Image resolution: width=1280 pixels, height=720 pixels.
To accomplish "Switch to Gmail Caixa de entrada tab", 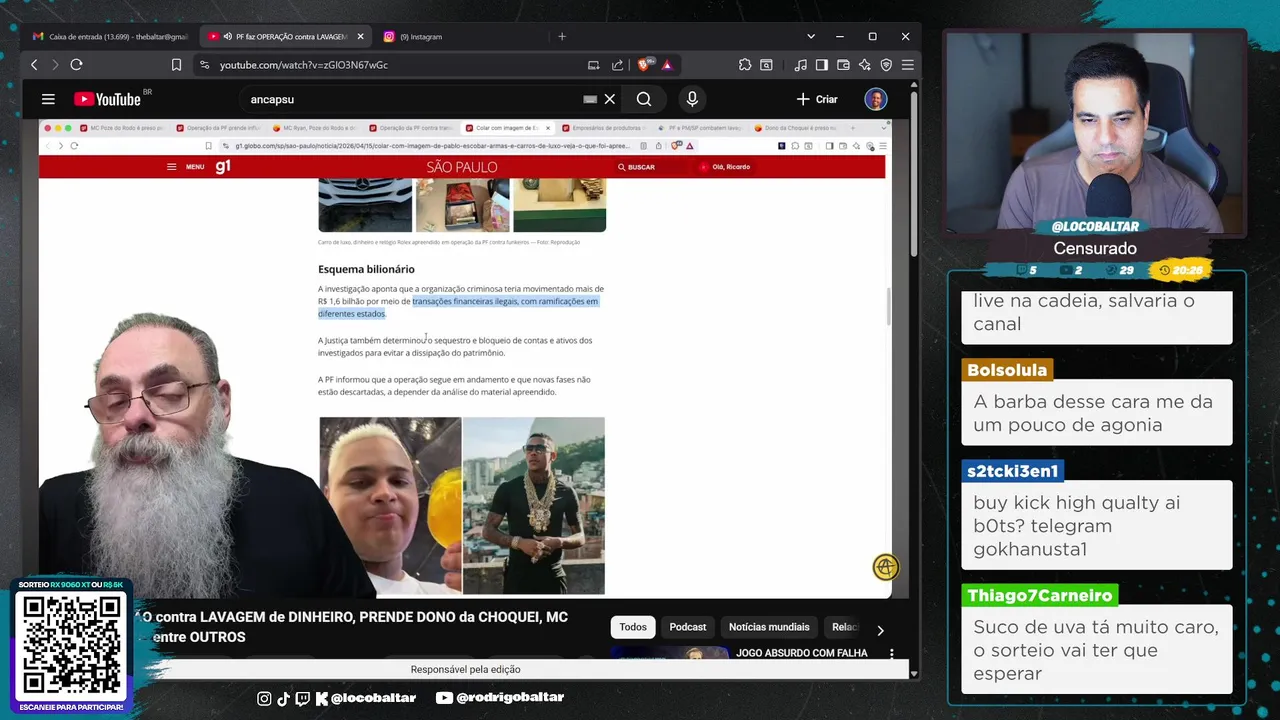I will pos(109,37).
